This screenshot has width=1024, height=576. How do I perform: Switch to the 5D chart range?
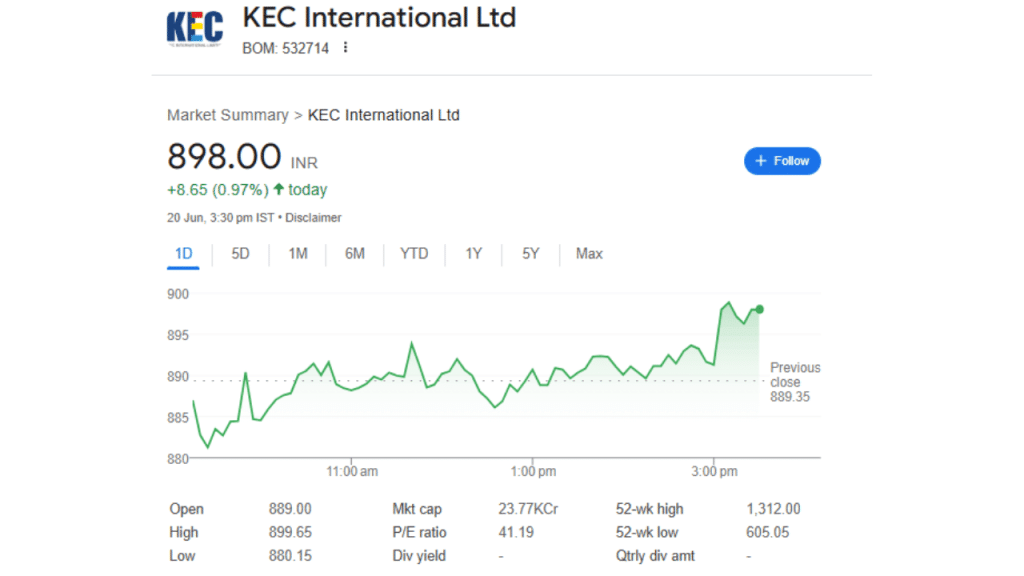[x=240, y=253]
